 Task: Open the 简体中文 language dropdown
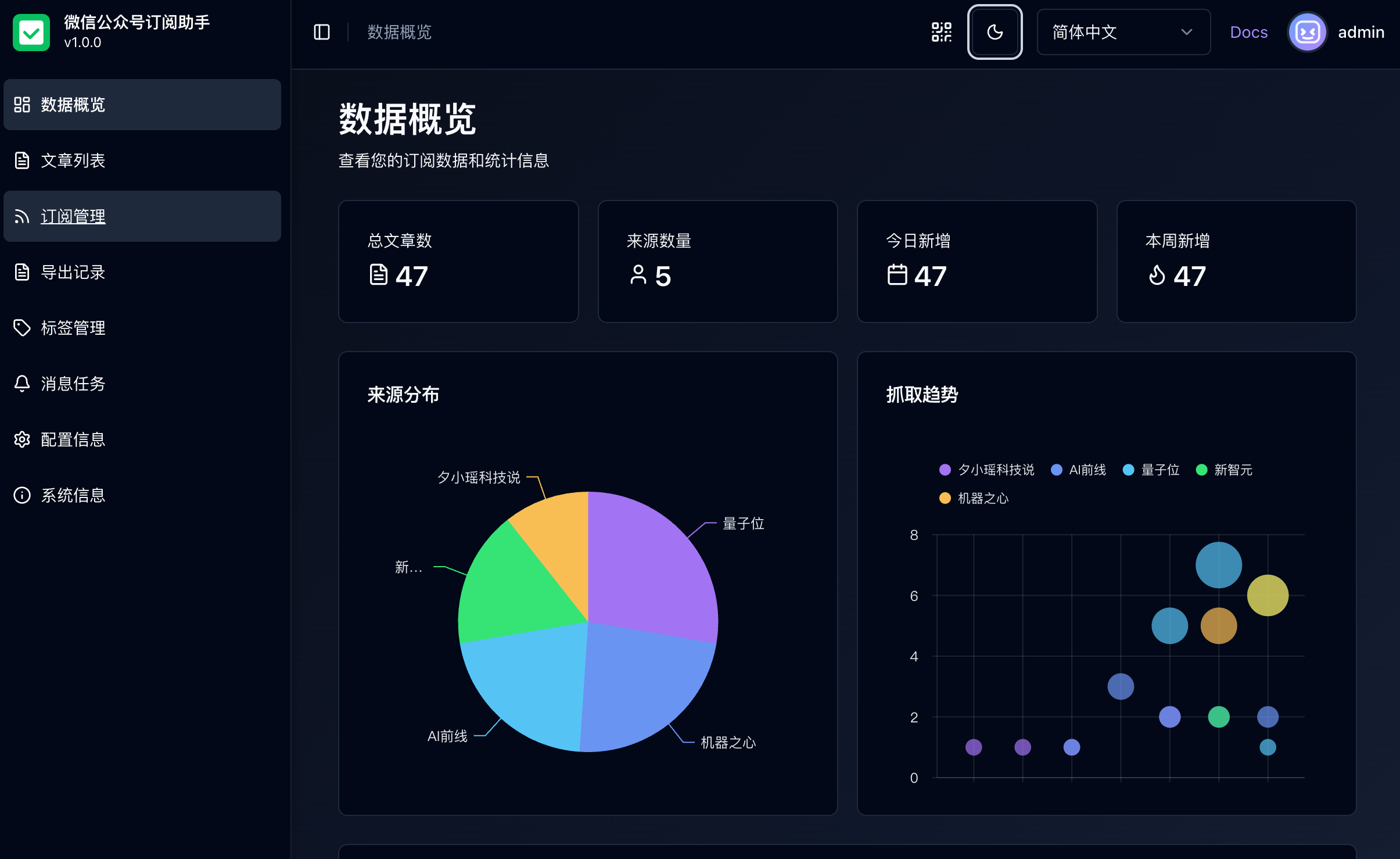tap(1122, 32)
